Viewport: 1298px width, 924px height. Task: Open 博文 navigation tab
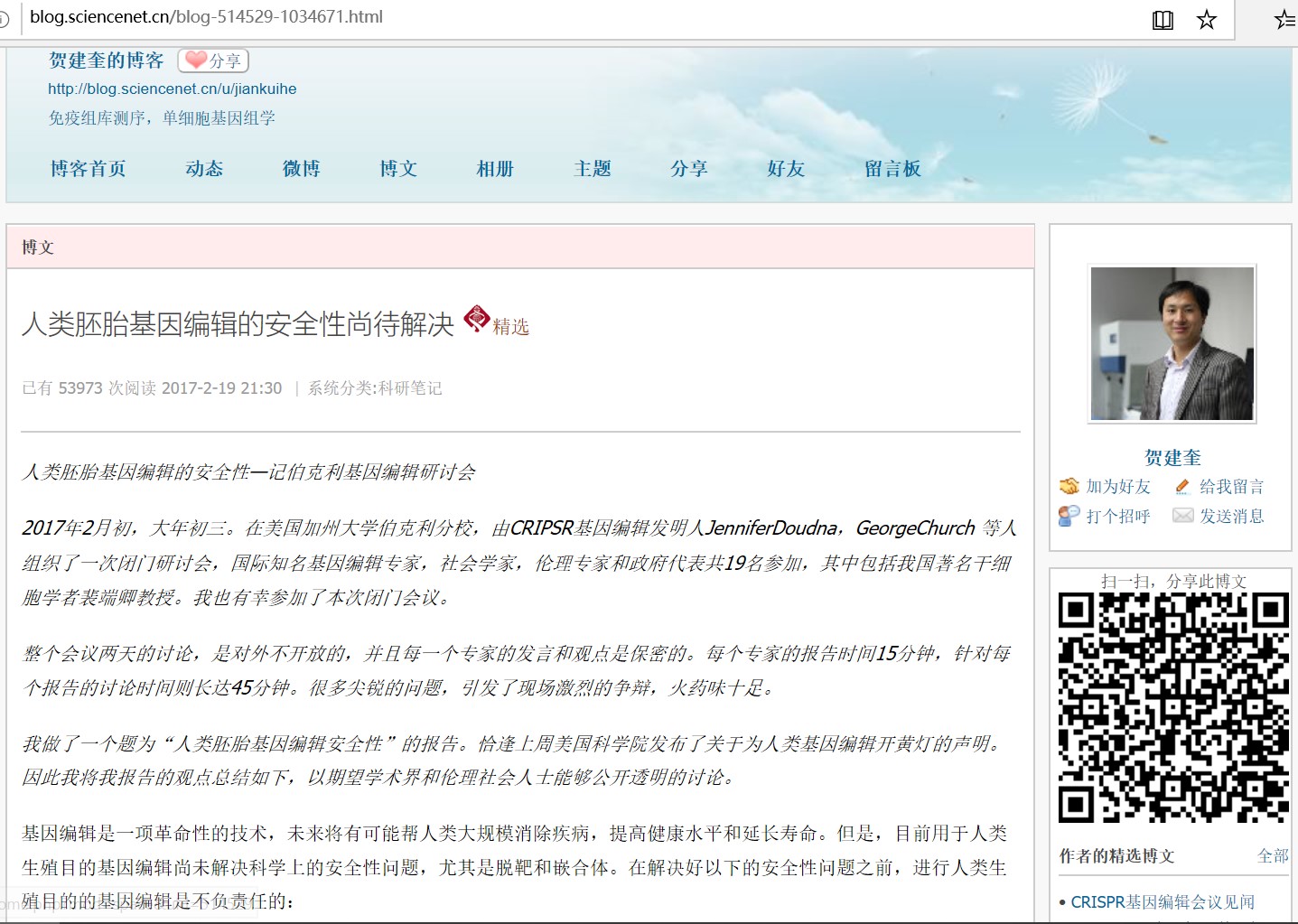[x=398, y=169]
